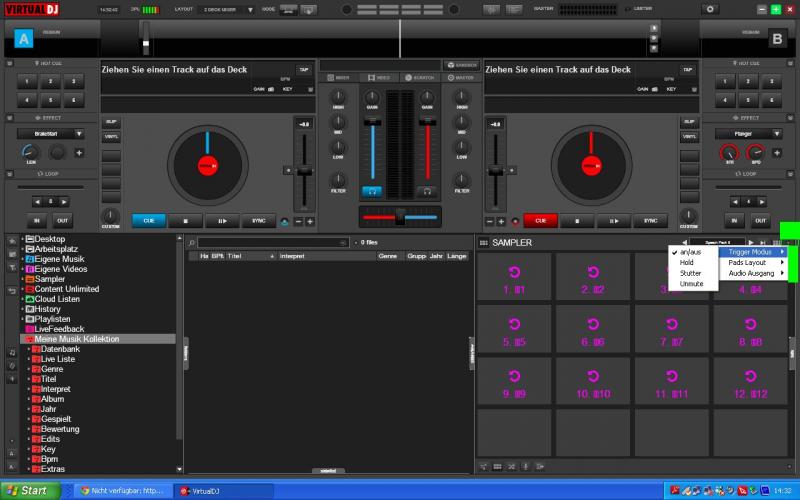Click the crossfader slider in the mixer

(x=399, y=216)
